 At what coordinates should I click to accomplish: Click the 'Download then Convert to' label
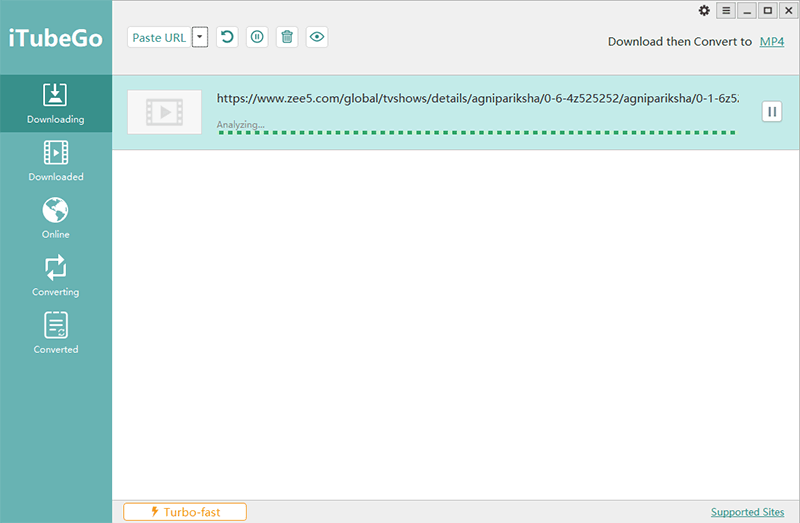tap(680, 42)
